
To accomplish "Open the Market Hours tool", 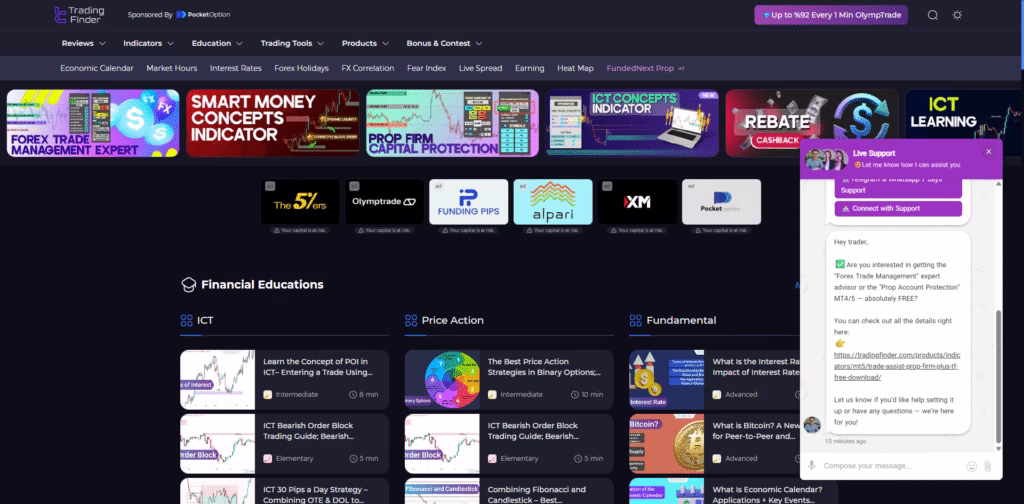I will coord(172,68).
